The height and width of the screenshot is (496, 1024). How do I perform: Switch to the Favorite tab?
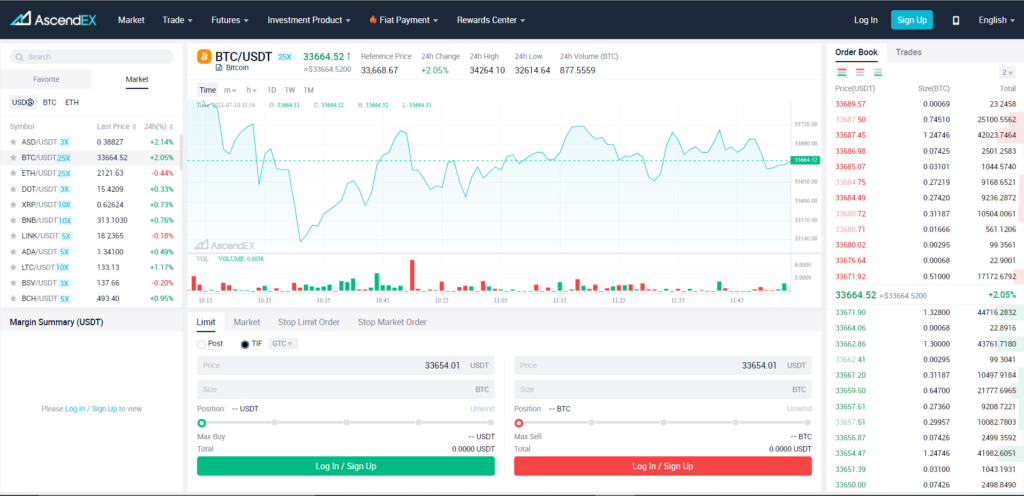click(46, 80)
